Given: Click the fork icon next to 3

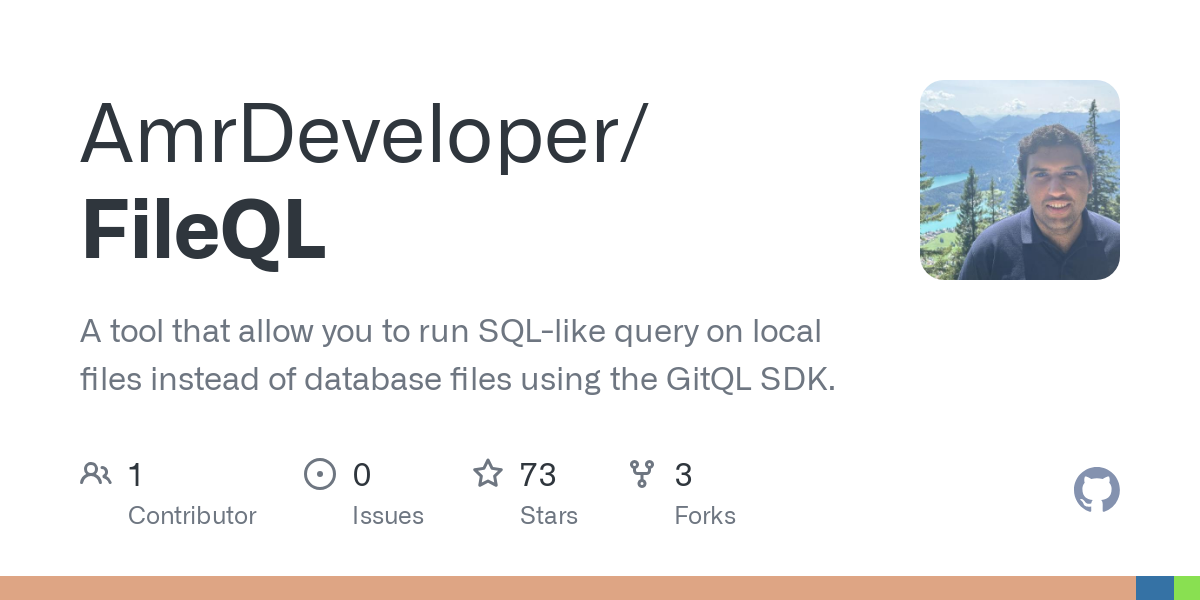Looking at the screenshot, I should point(641,474).
